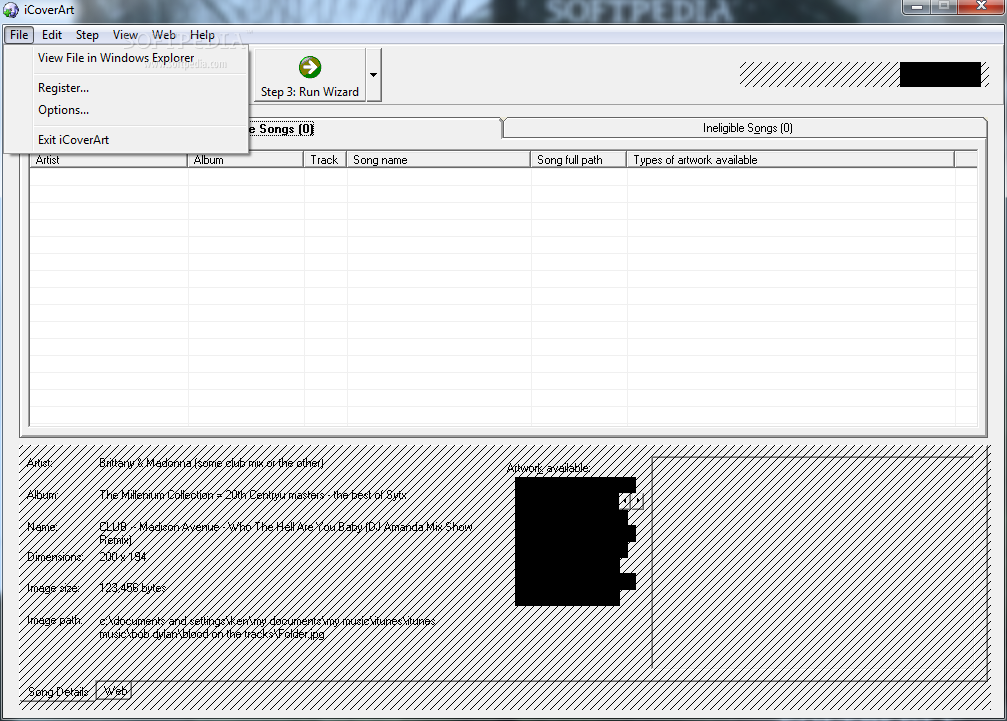Click the iCoverArt title bar app icon
The width and height of the screenshot is (1007, 721).
(x=11, y=10)
